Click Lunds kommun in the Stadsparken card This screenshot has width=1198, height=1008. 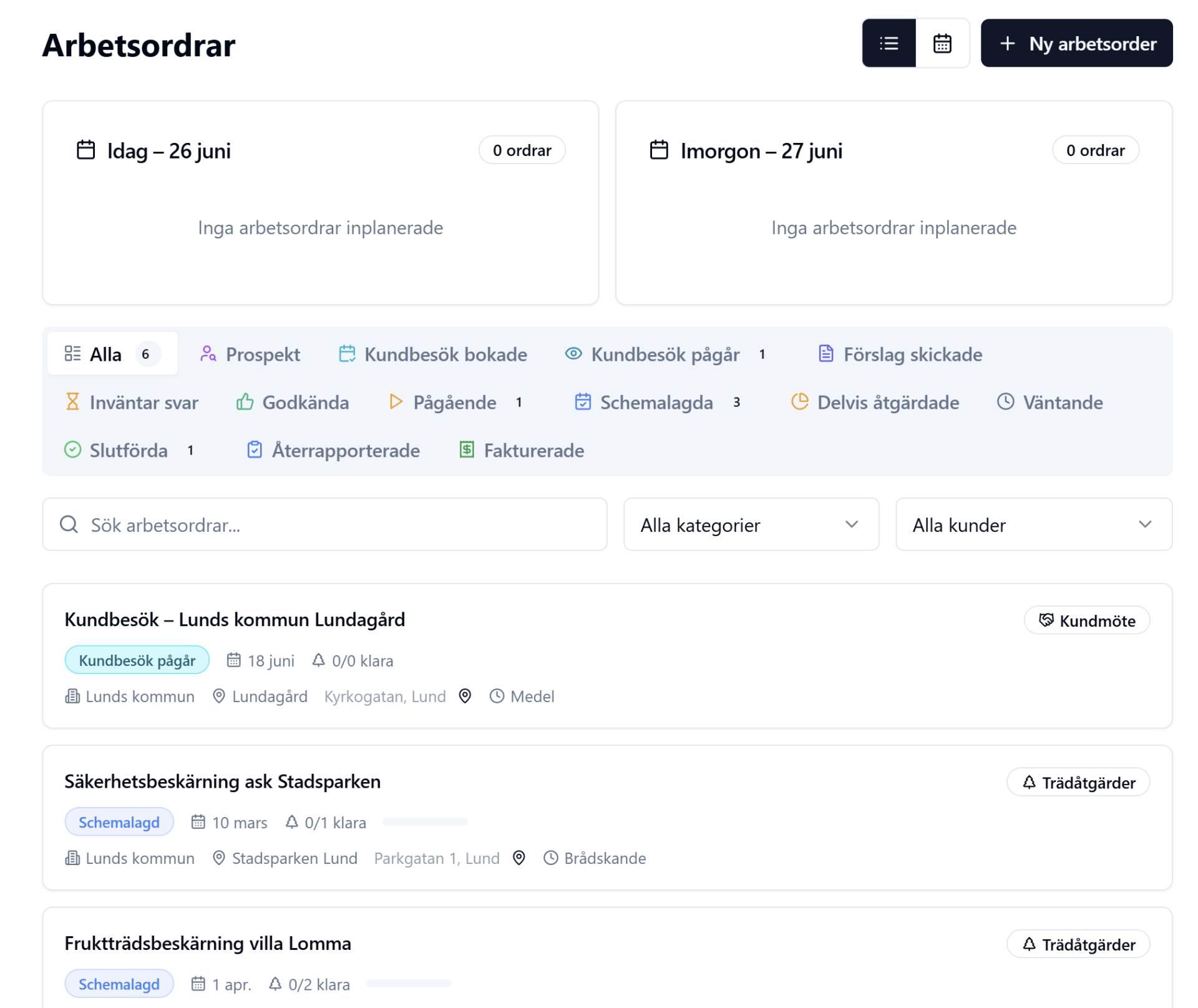tap(140, 858)
